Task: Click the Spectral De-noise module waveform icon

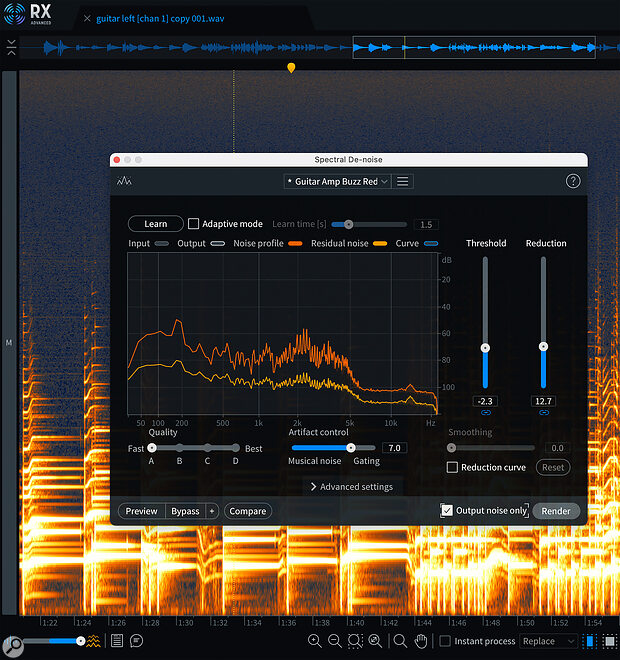Action: click(124, 181)
